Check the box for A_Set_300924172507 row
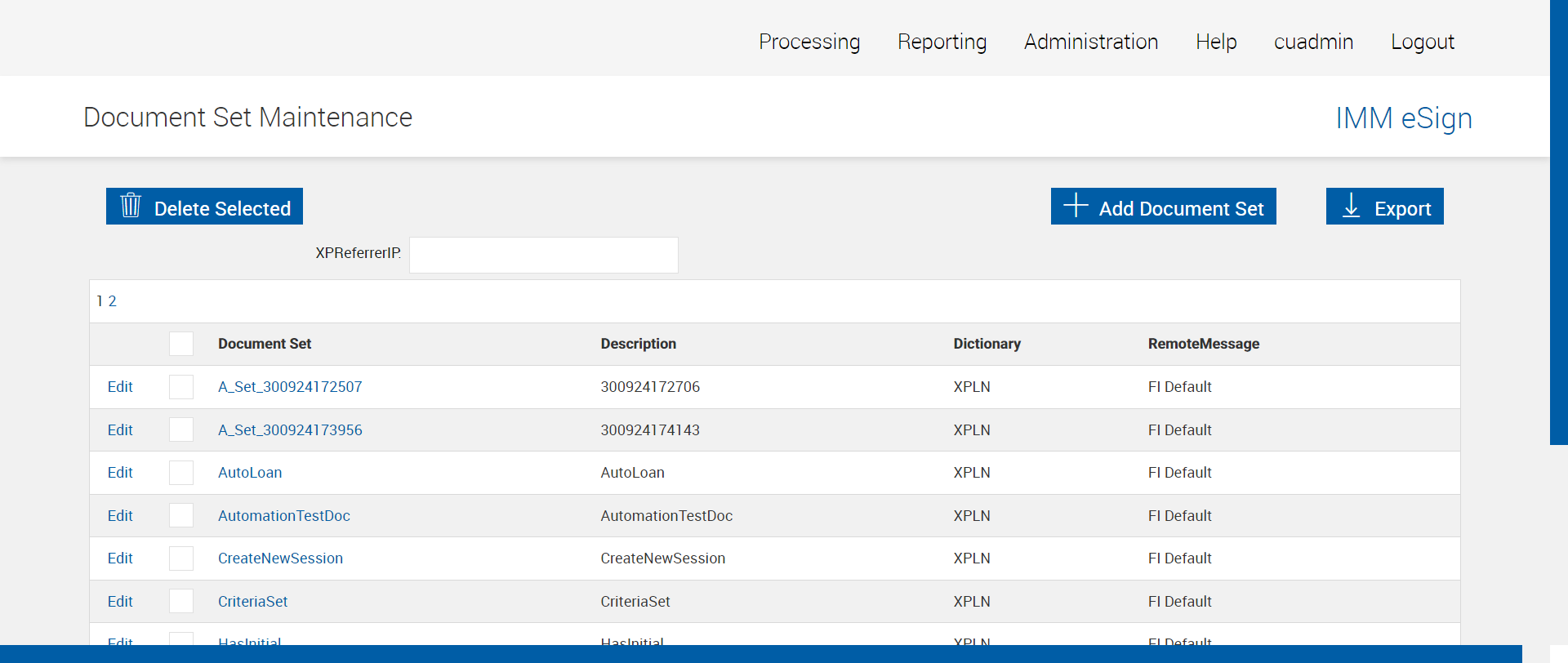The height and width of the screenshot is (663, 1568). [x=181, y=387]
